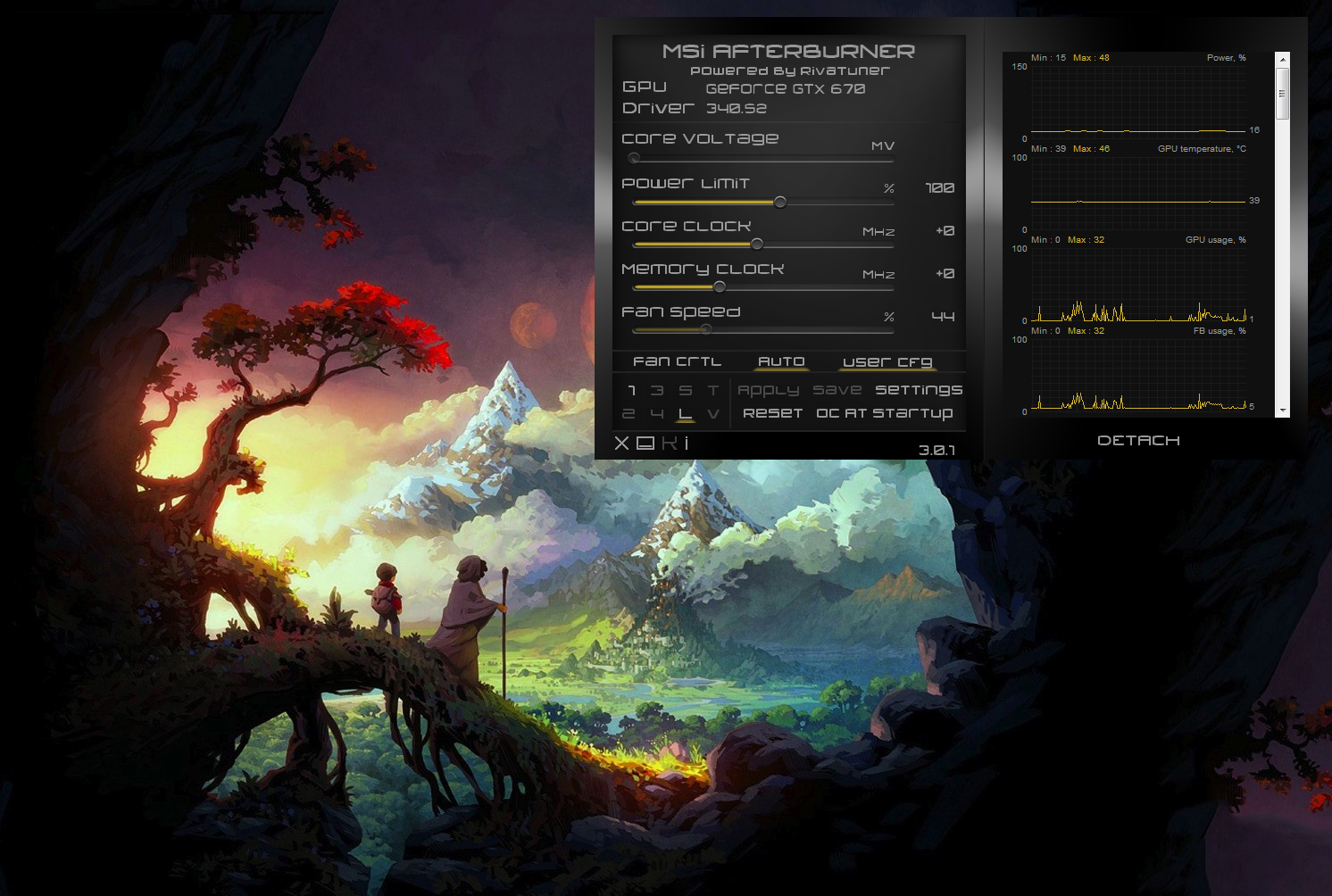Open the Settings panel
The height and width of the screenshot is (896, 1332).
click(x=920, y=390)
